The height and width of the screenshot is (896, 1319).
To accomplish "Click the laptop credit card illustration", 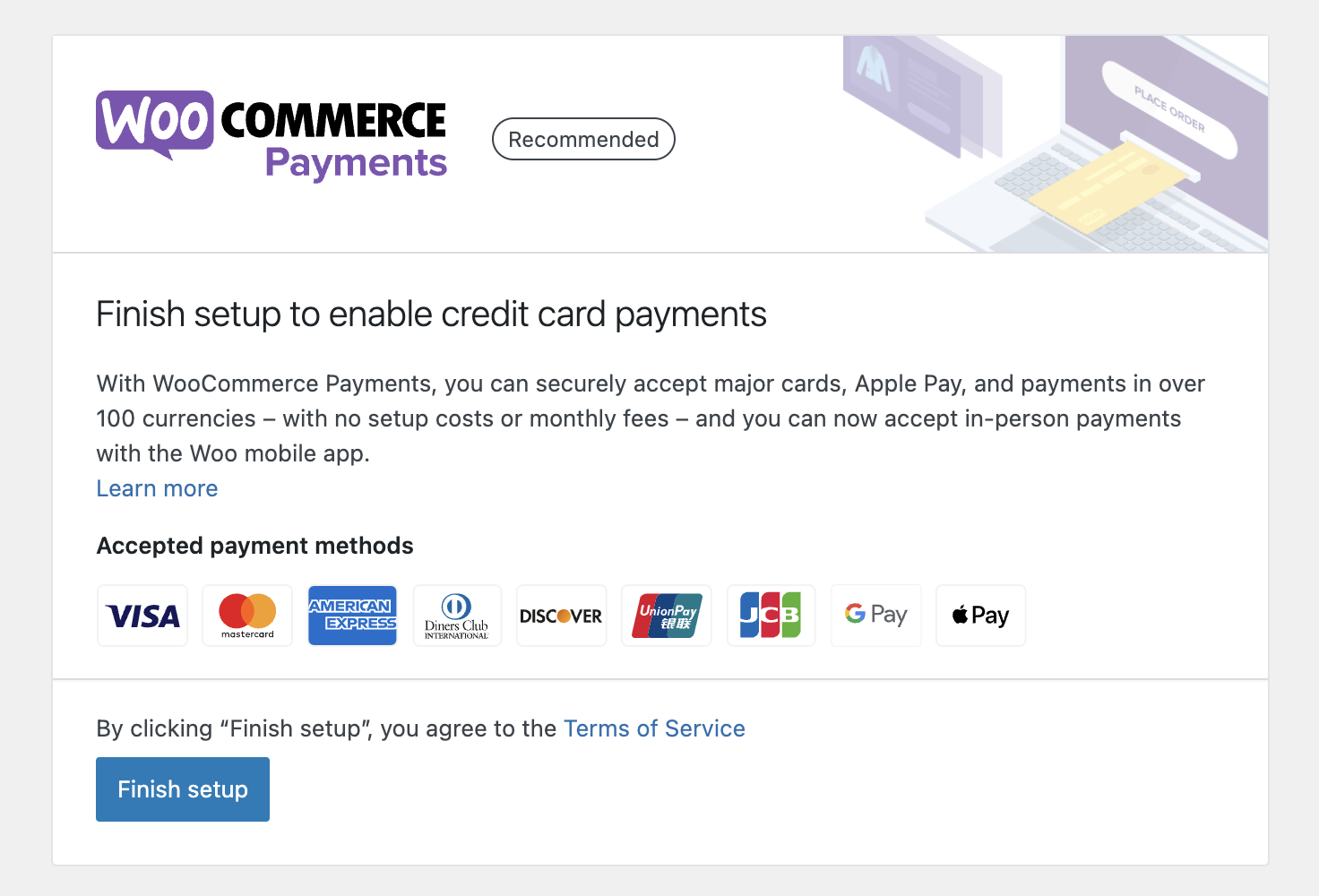I will (x=1056, y=144).
